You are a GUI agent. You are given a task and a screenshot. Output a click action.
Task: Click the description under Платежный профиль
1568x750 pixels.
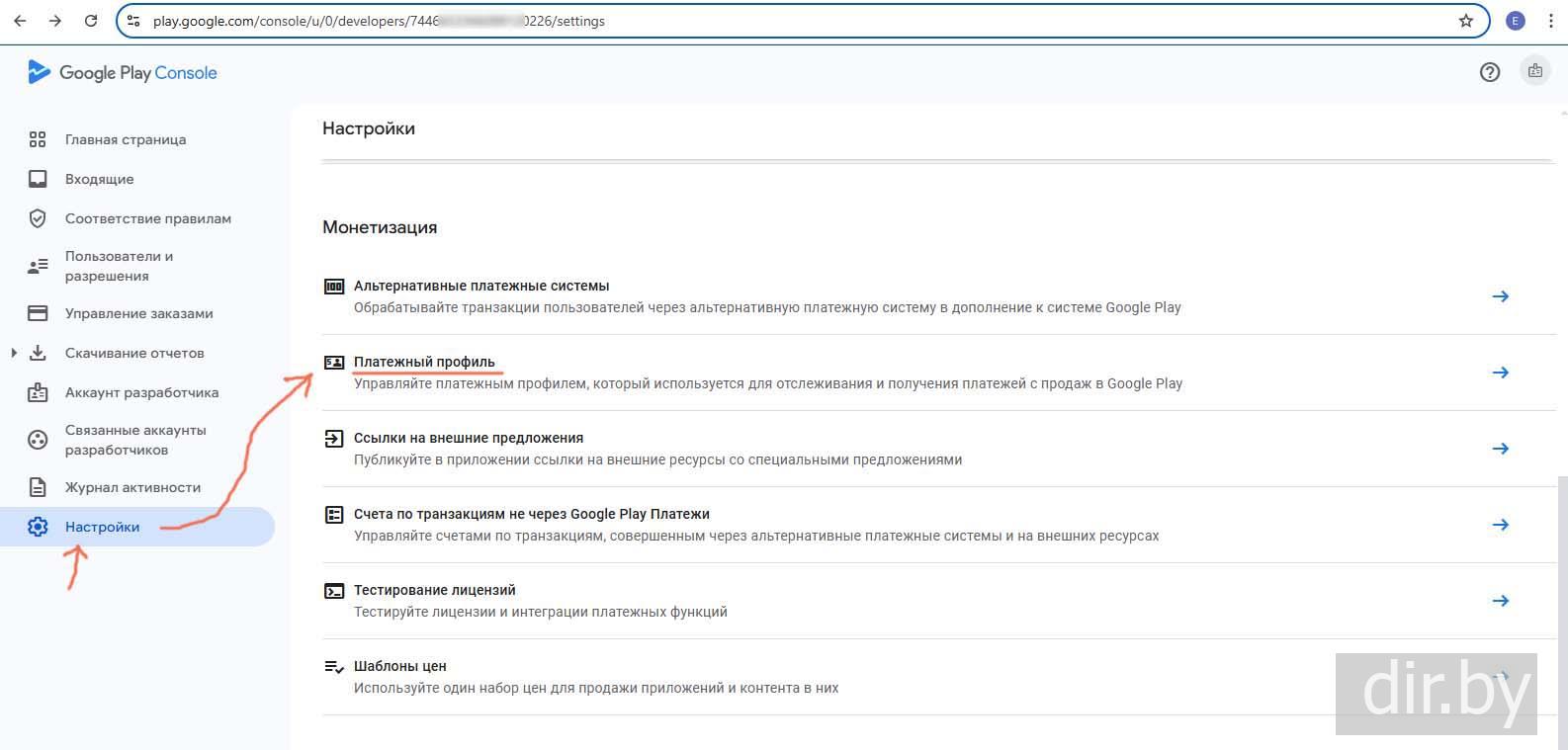(x=768, y=383)
